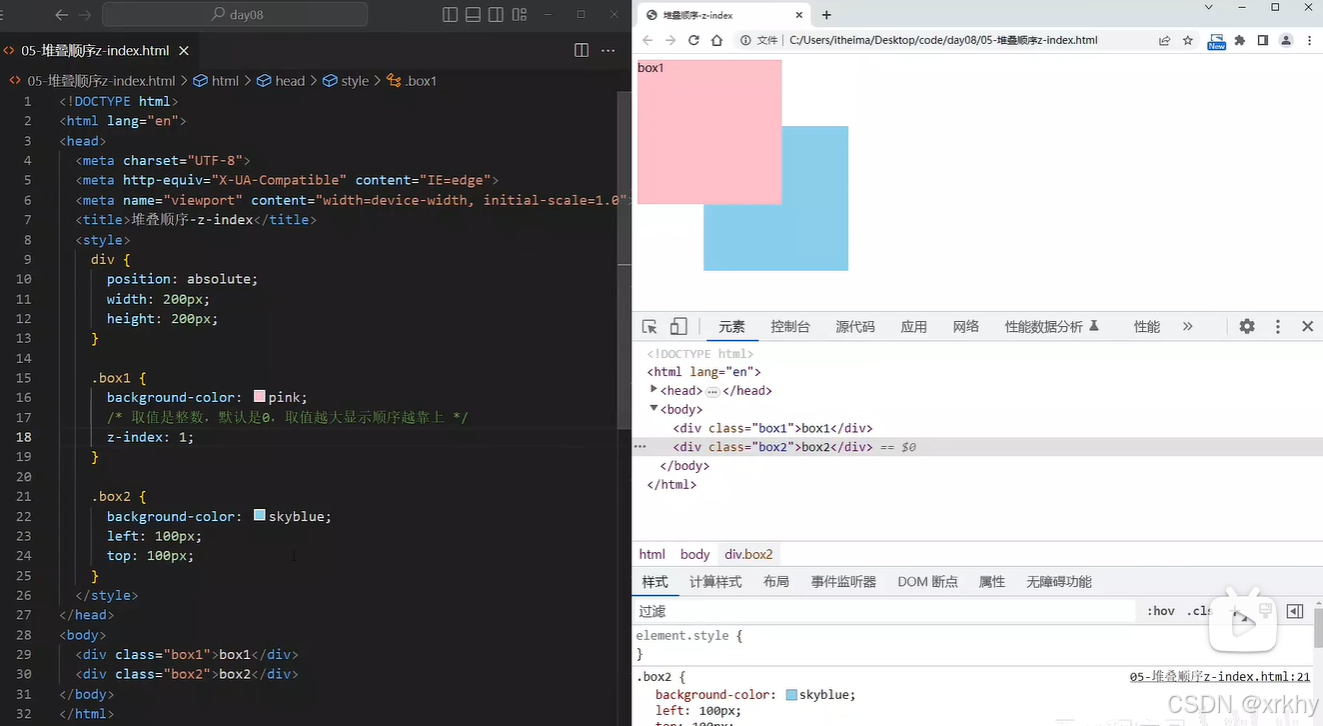Share this page from the address bar
1323x726 pixels.
point(1165,41)
